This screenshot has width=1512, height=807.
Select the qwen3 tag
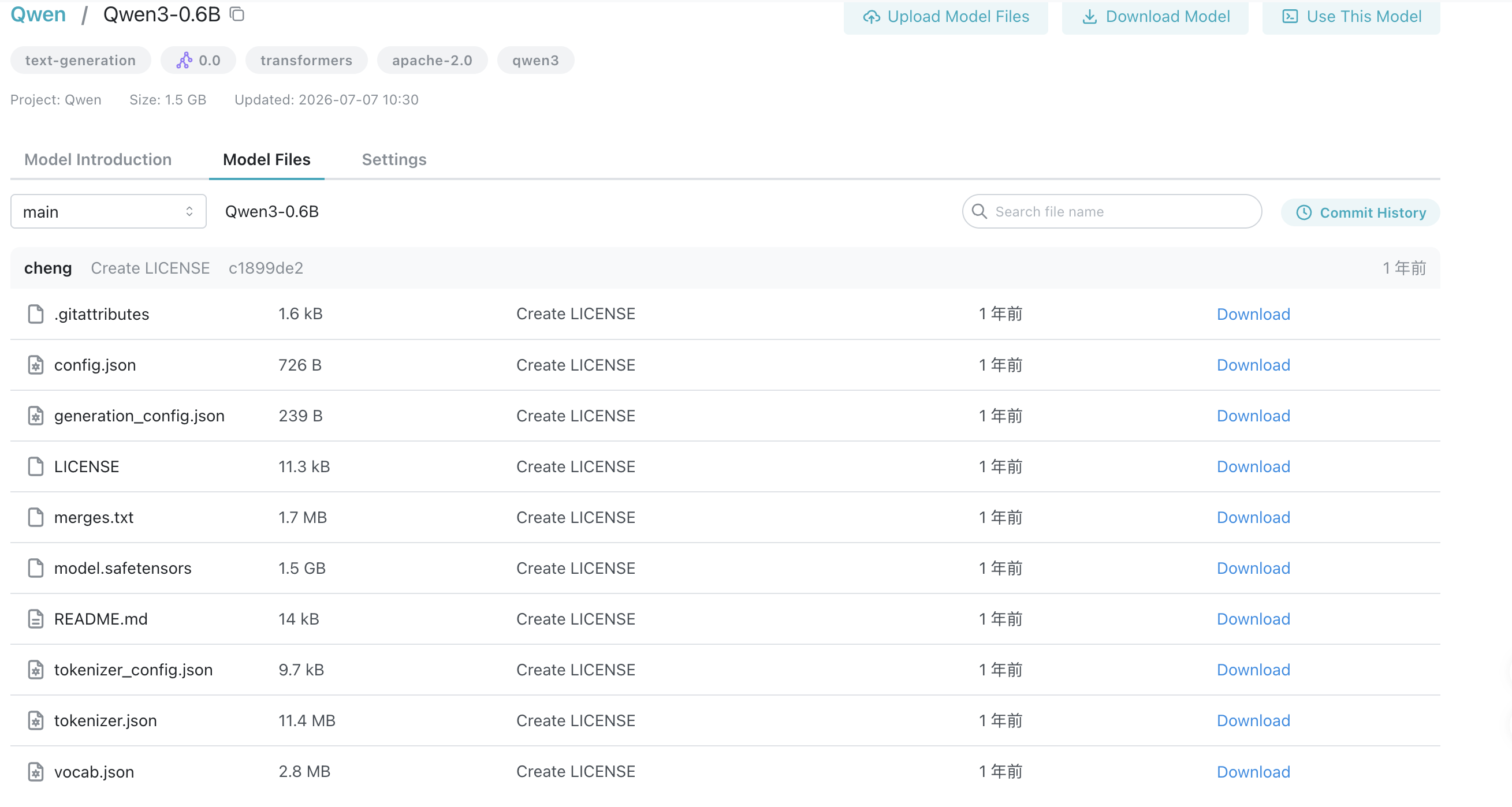pos(535,61)
